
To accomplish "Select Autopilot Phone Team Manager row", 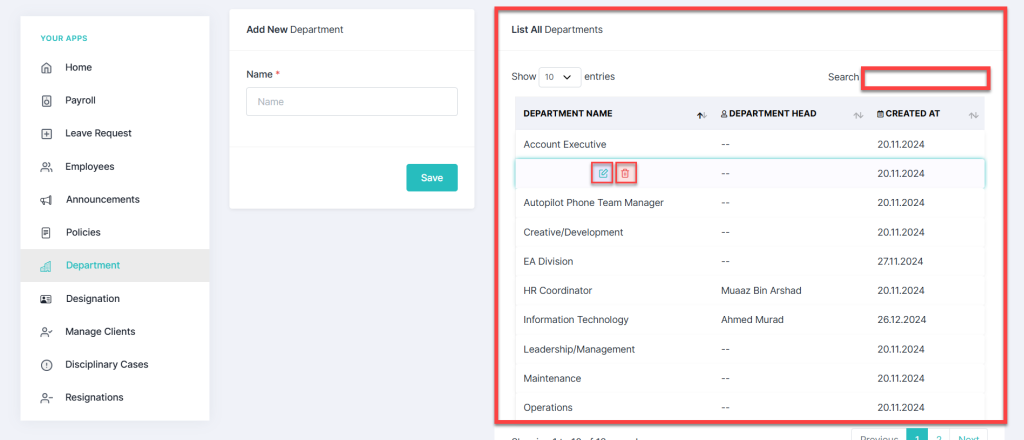I will 750,203.
